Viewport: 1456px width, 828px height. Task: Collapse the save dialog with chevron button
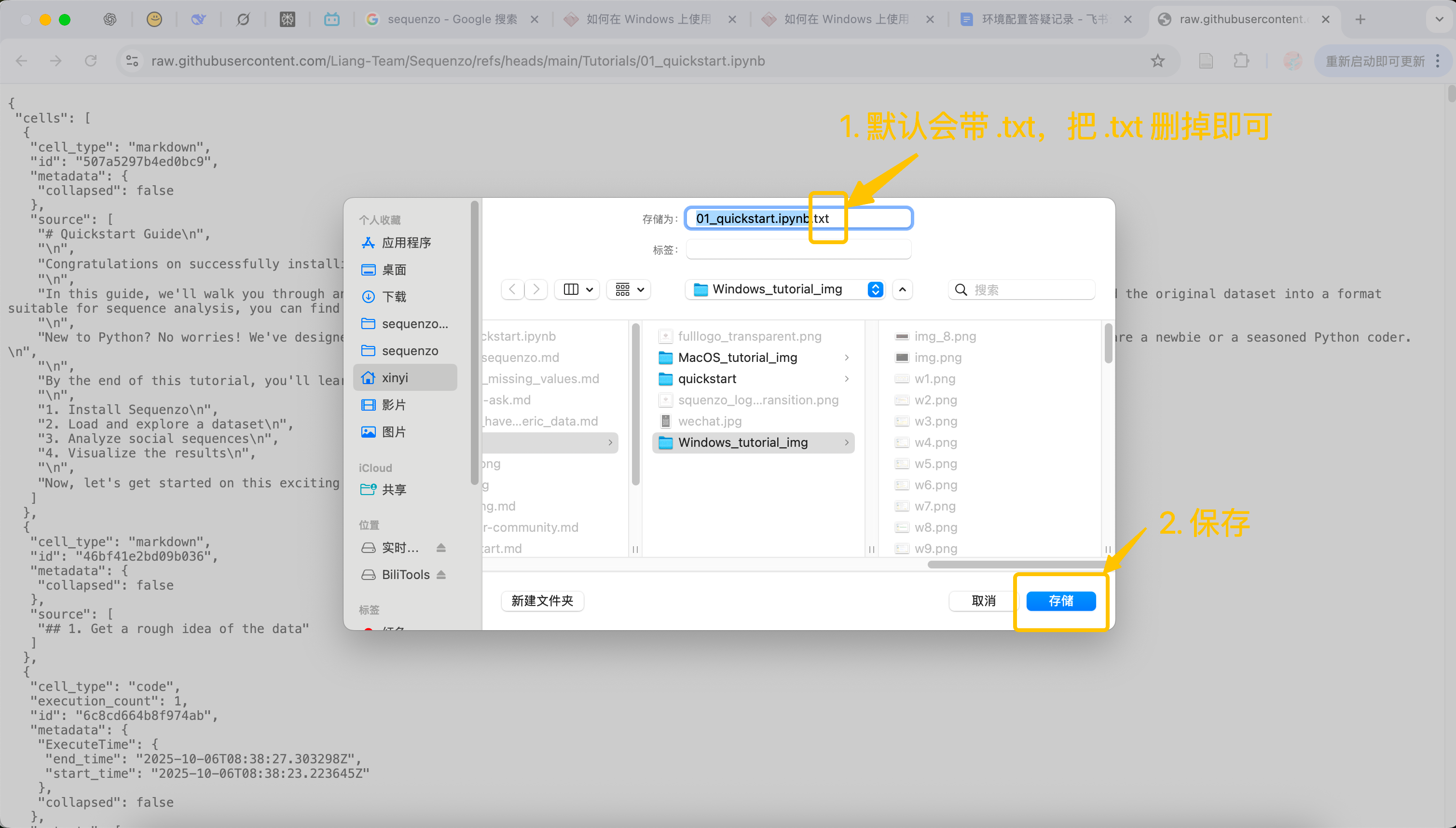point(902,290)
